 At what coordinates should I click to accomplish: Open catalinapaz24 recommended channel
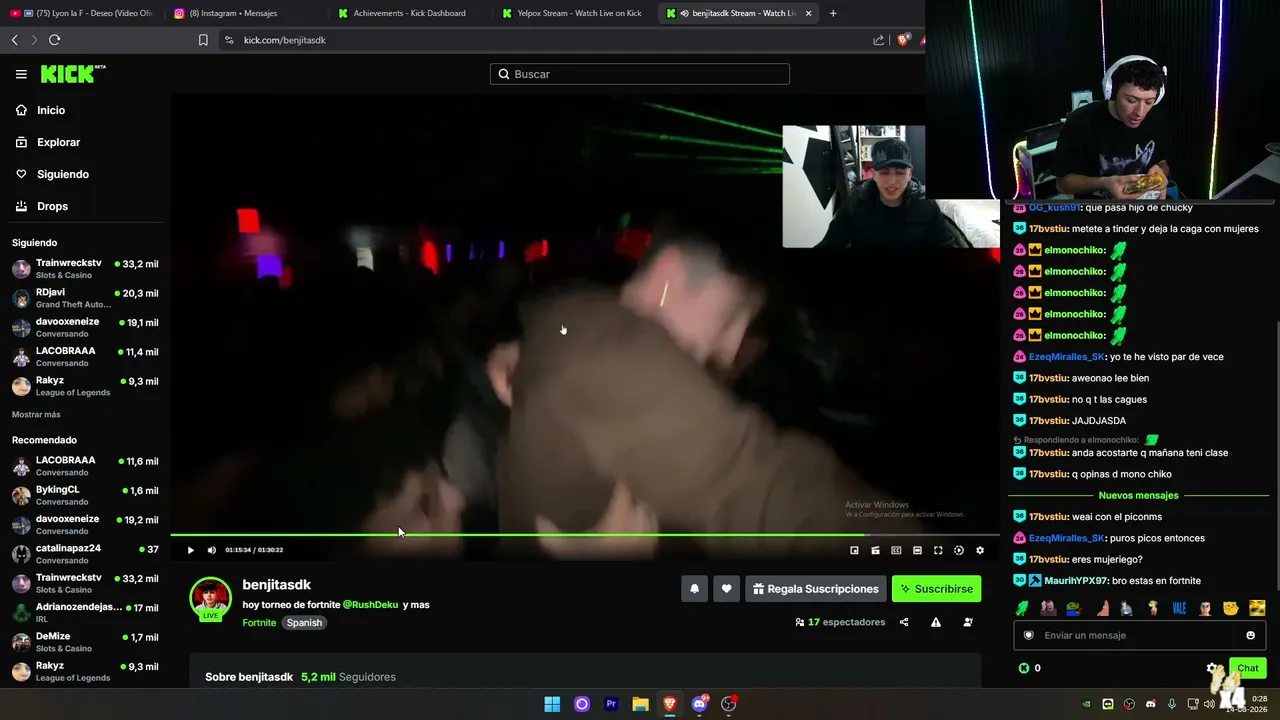tap(85, 554)
